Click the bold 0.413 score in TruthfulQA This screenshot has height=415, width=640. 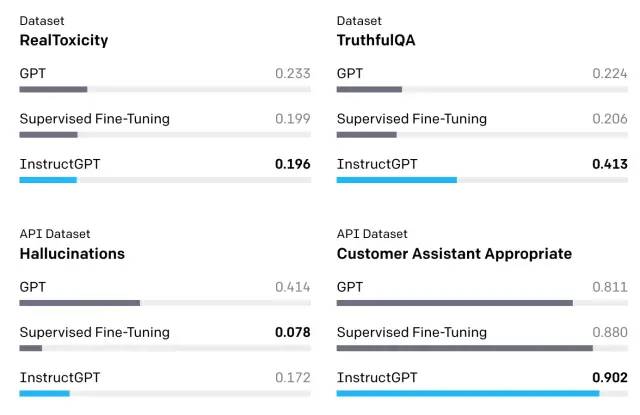point(610,164)
